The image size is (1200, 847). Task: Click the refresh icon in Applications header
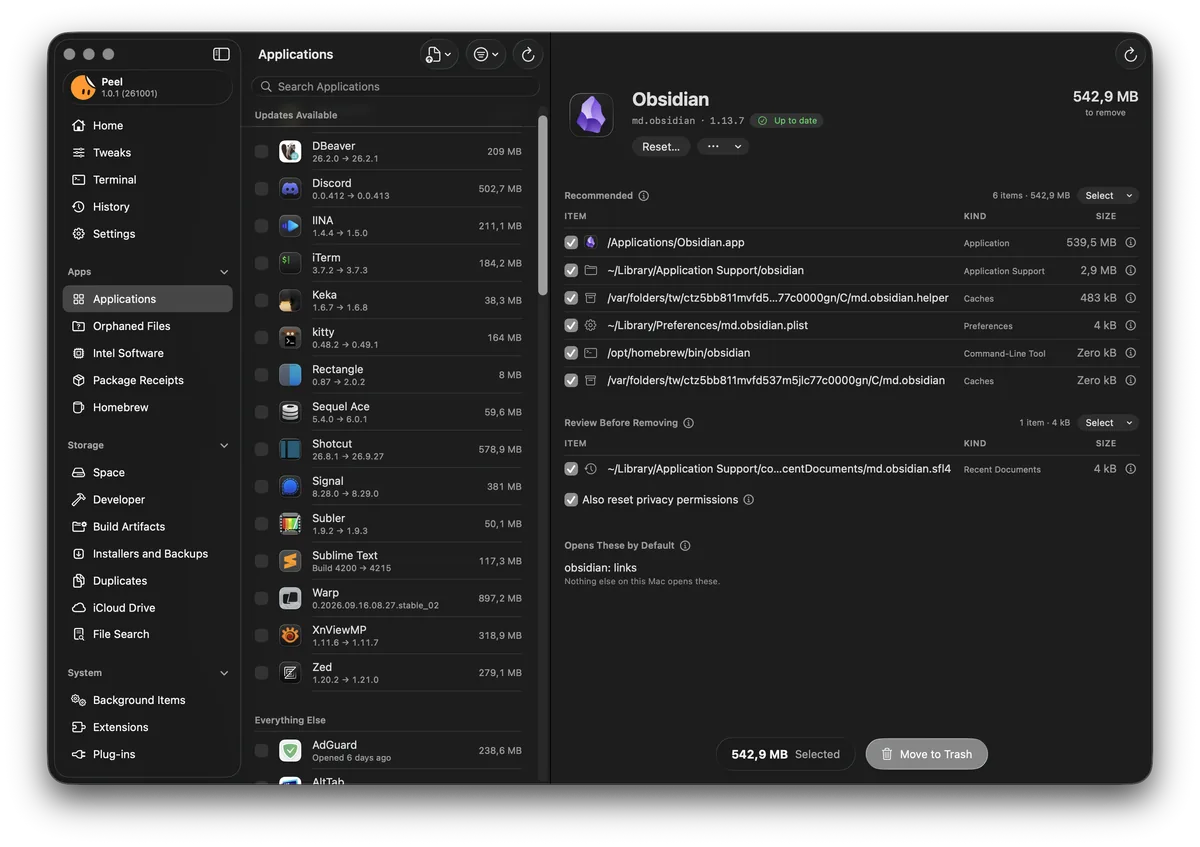[x=528, y=54]
